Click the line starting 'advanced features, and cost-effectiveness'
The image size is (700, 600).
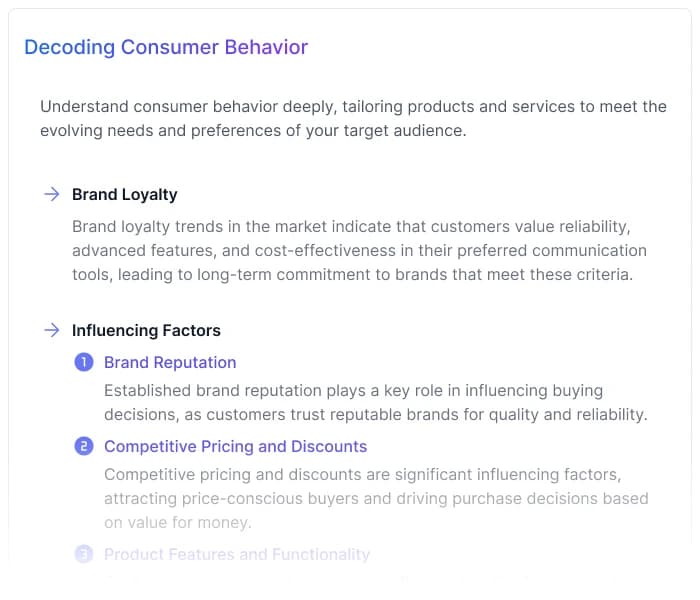(359, 250)
